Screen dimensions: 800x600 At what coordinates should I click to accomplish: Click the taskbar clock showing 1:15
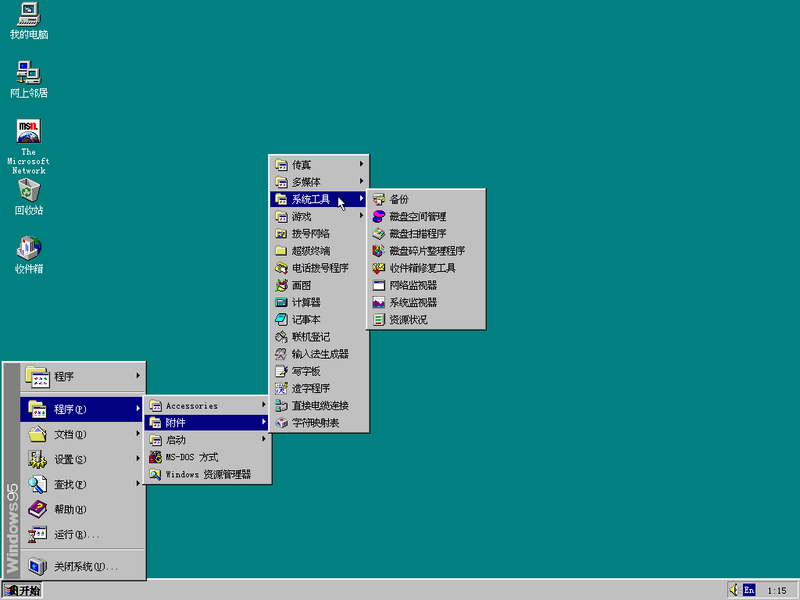(777, 590)
